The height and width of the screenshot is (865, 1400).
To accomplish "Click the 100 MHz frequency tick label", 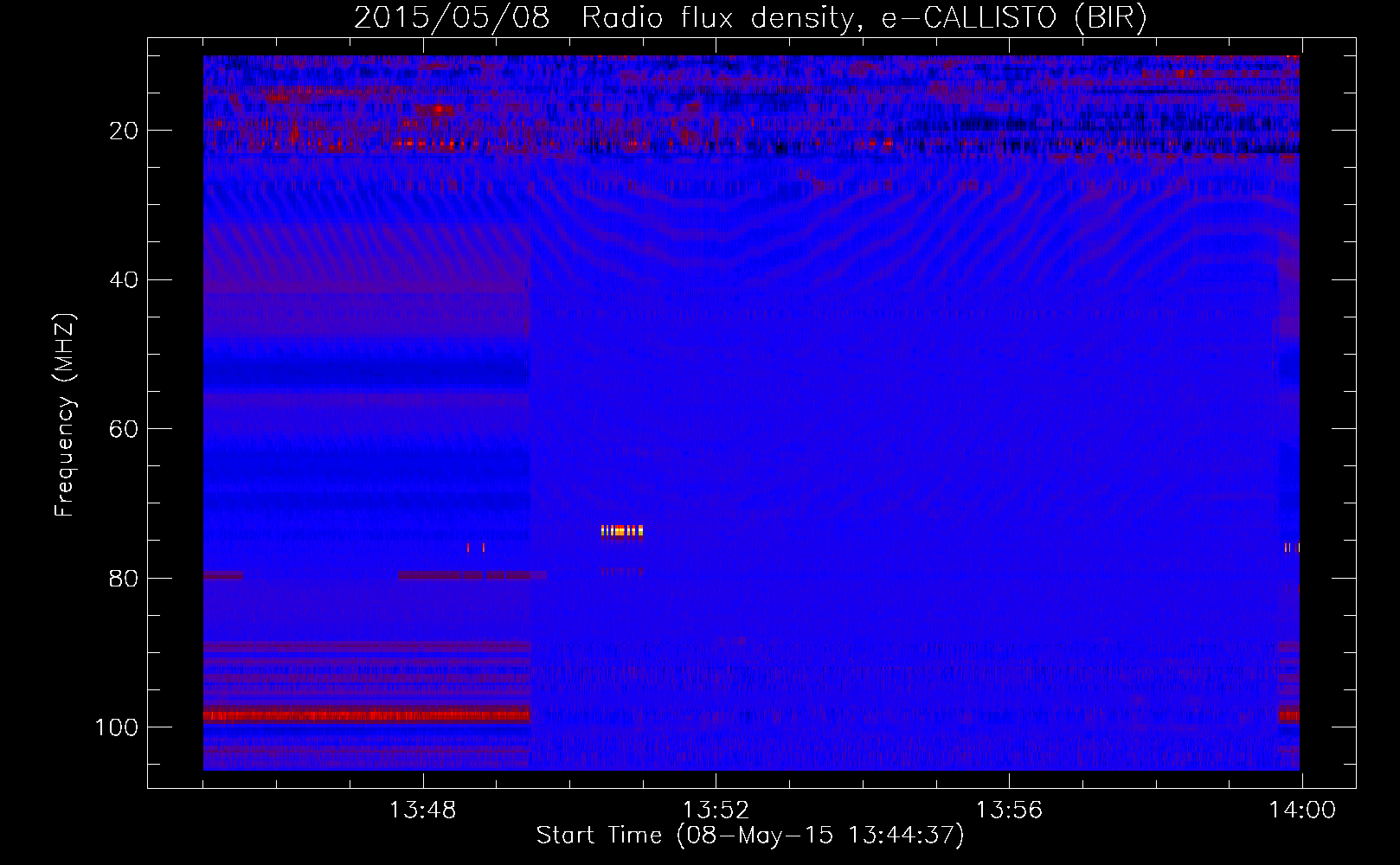I will point(117,727).
